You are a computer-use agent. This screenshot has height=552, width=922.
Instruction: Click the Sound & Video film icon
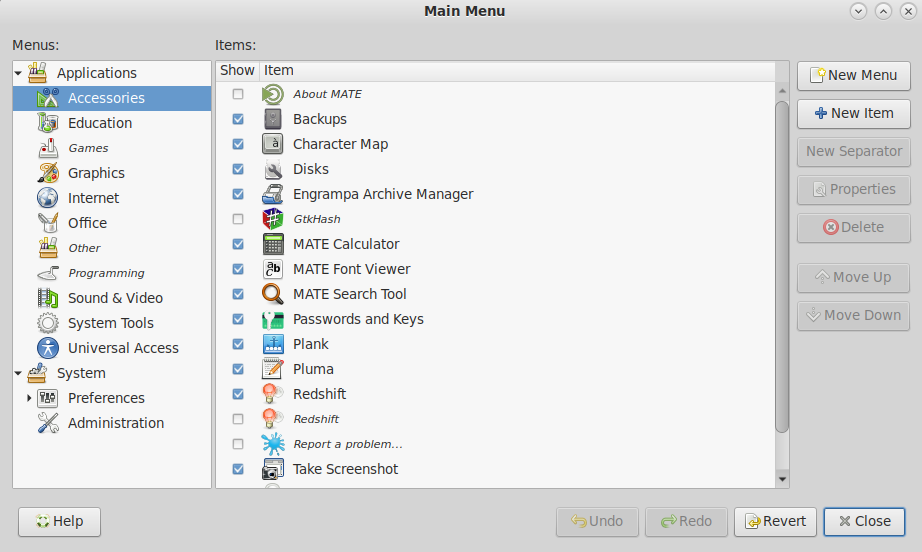coord(48,298)
